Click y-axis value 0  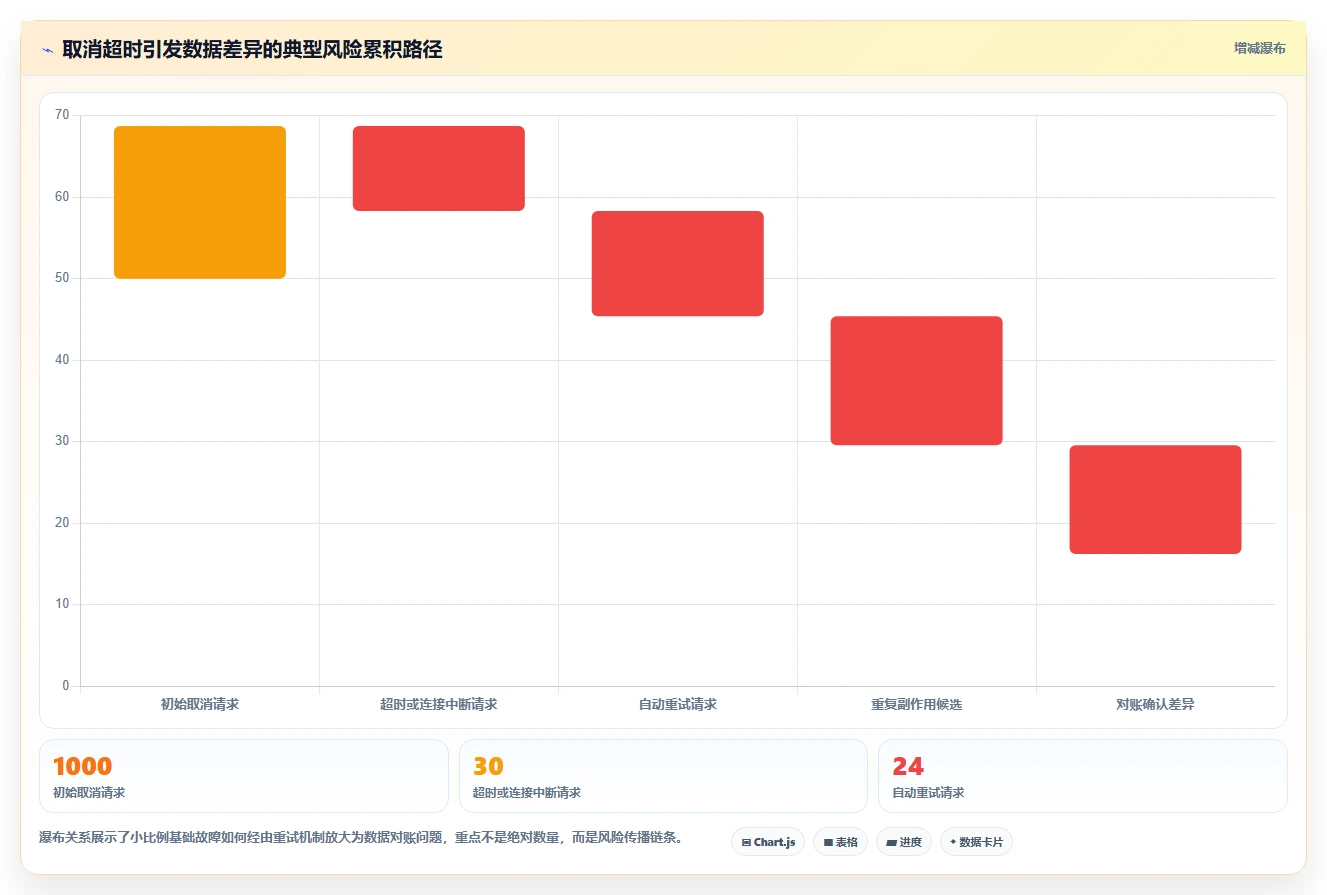coord(66,686)
